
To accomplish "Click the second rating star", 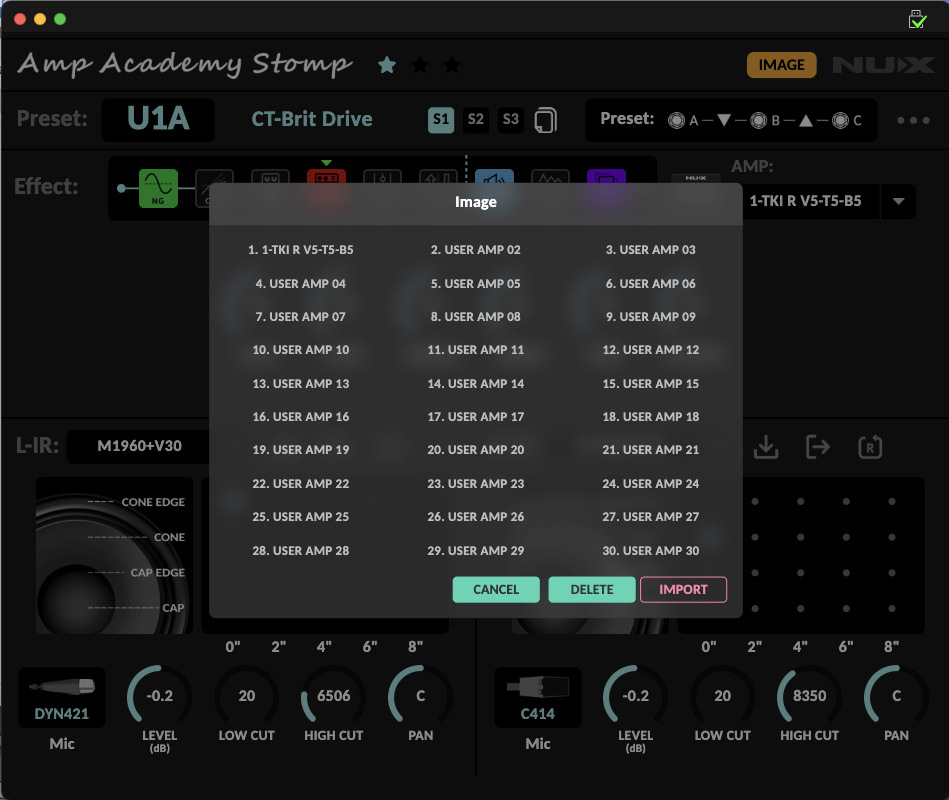I will (x=419, y=64).
